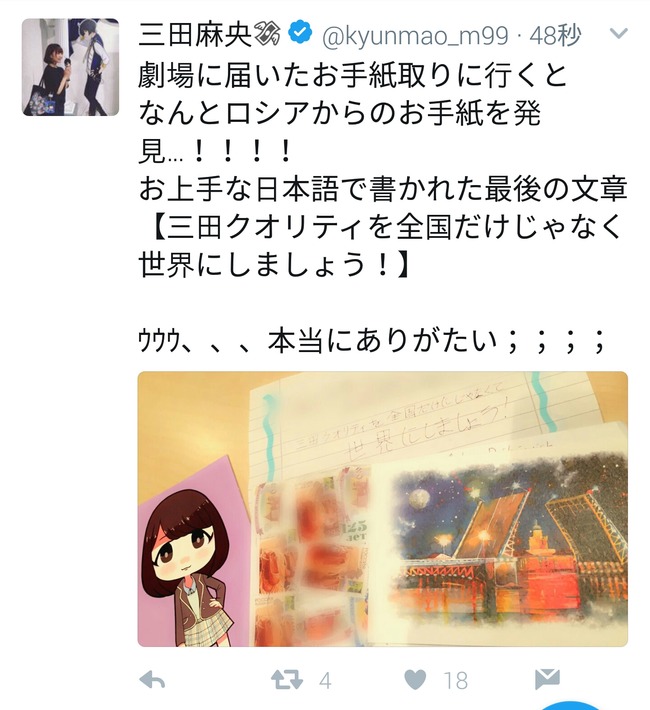Reply to the tweet with arrow icon
650x710 pixels.
coord(152,681)
